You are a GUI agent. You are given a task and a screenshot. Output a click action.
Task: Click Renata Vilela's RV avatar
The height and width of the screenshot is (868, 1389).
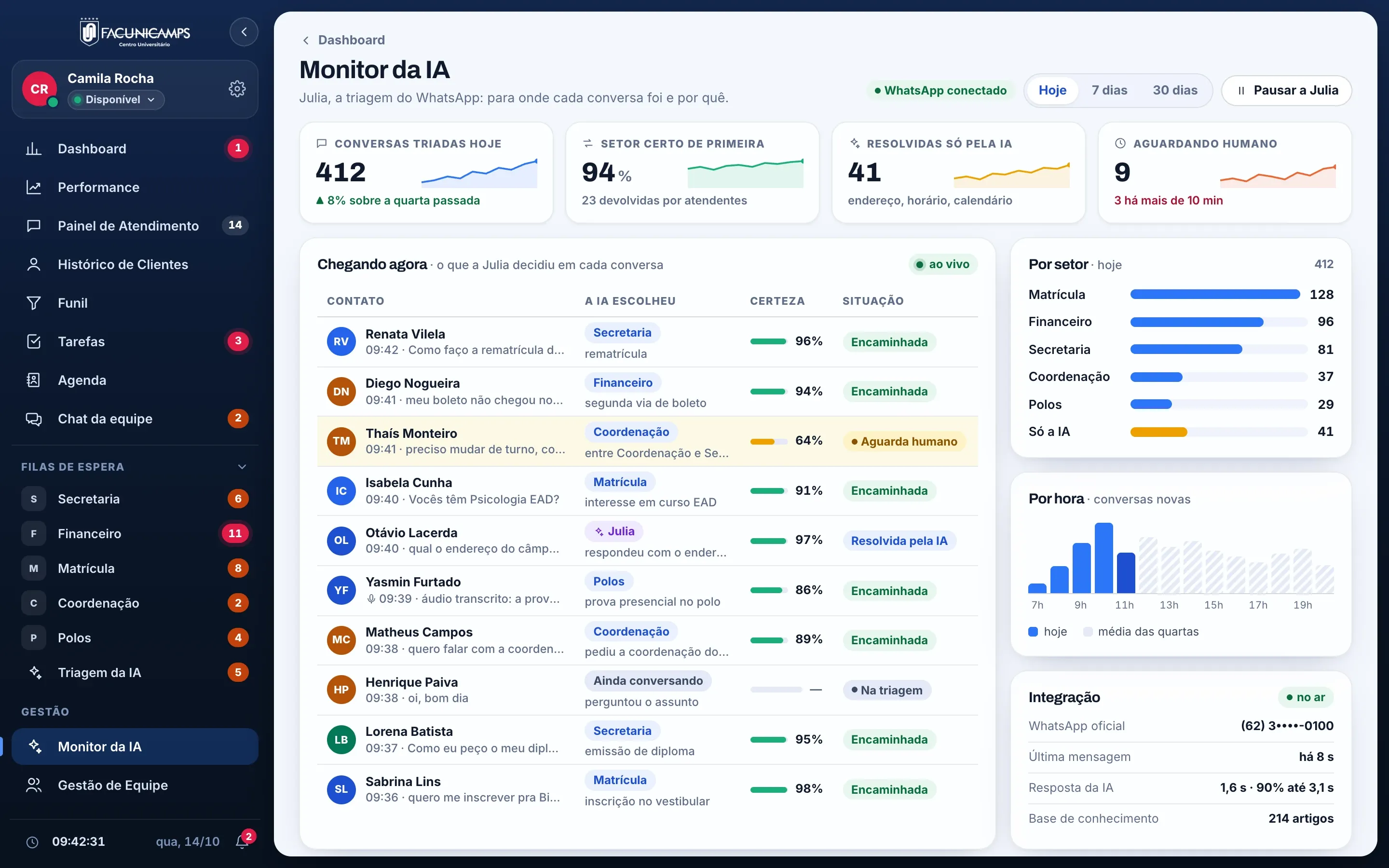341,341
